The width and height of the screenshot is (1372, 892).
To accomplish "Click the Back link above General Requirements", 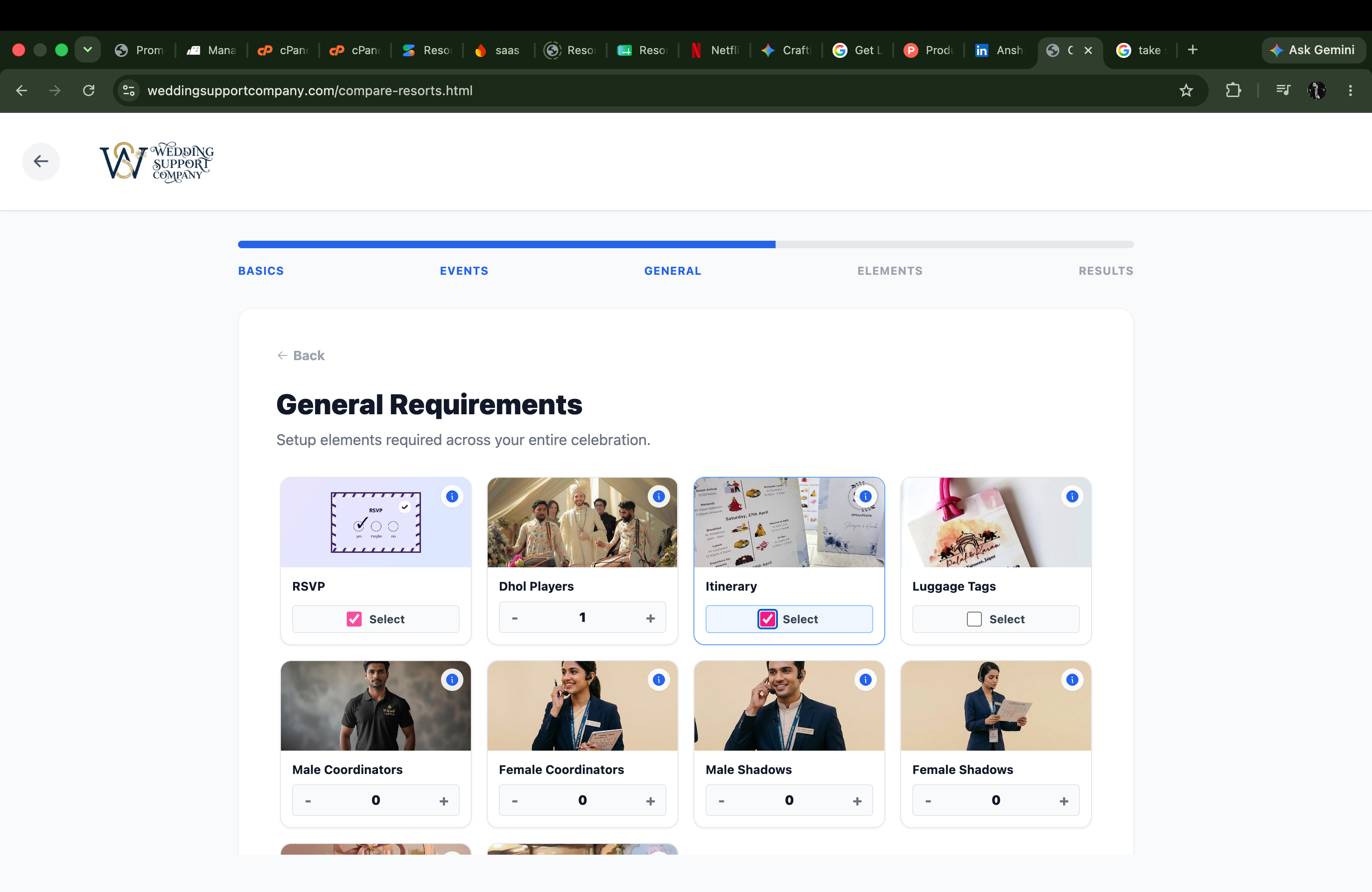I will click(301, 355).
